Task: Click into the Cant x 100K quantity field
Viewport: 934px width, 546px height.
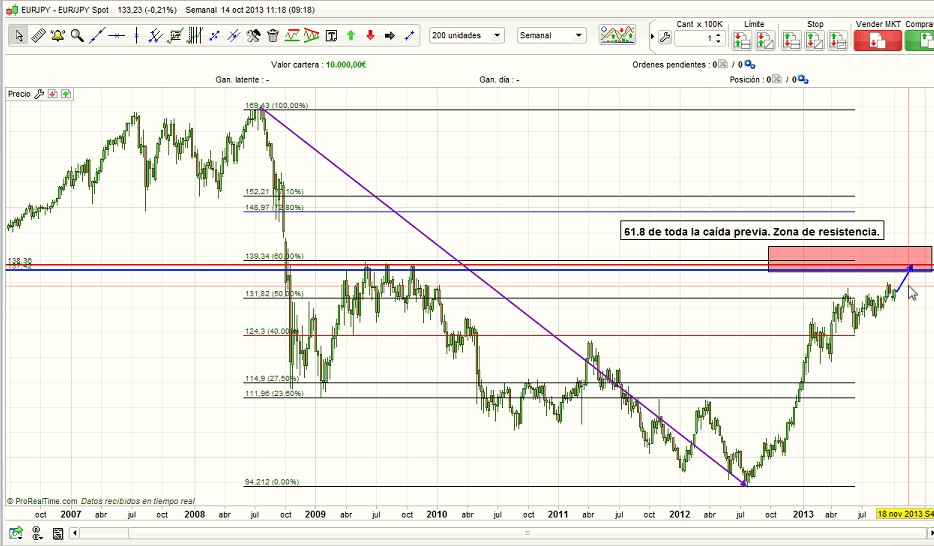Action: point(695,38)
